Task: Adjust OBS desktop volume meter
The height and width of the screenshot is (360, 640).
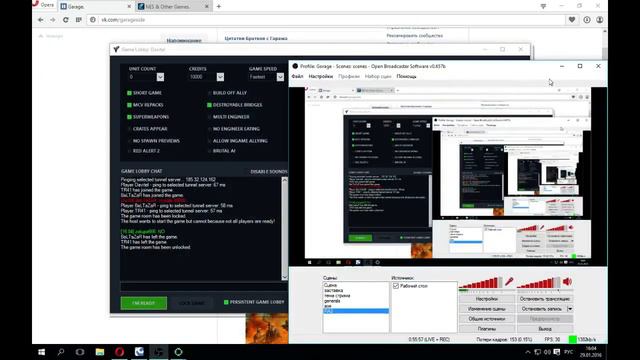Action: 539,282
